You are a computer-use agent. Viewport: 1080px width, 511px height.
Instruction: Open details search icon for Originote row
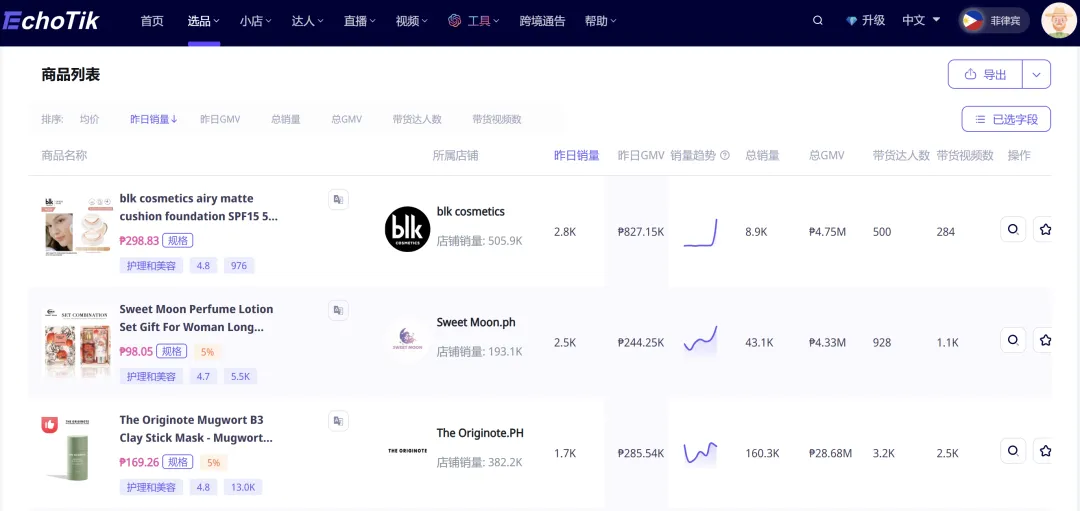tap(1013, 451)
